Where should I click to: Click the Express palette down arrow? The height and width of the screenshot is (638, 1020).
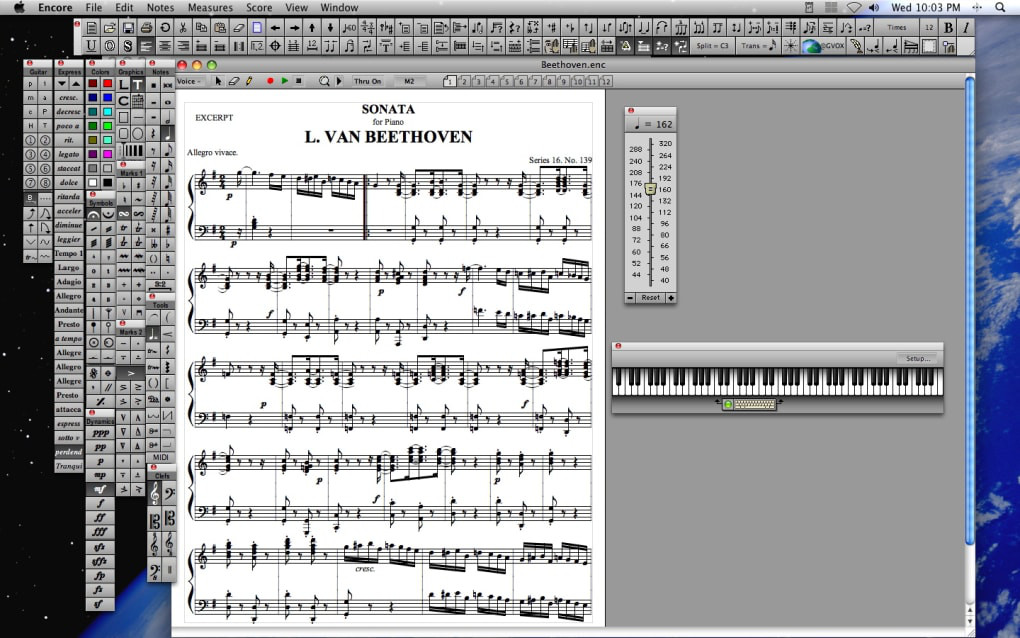tap(62, 84)
